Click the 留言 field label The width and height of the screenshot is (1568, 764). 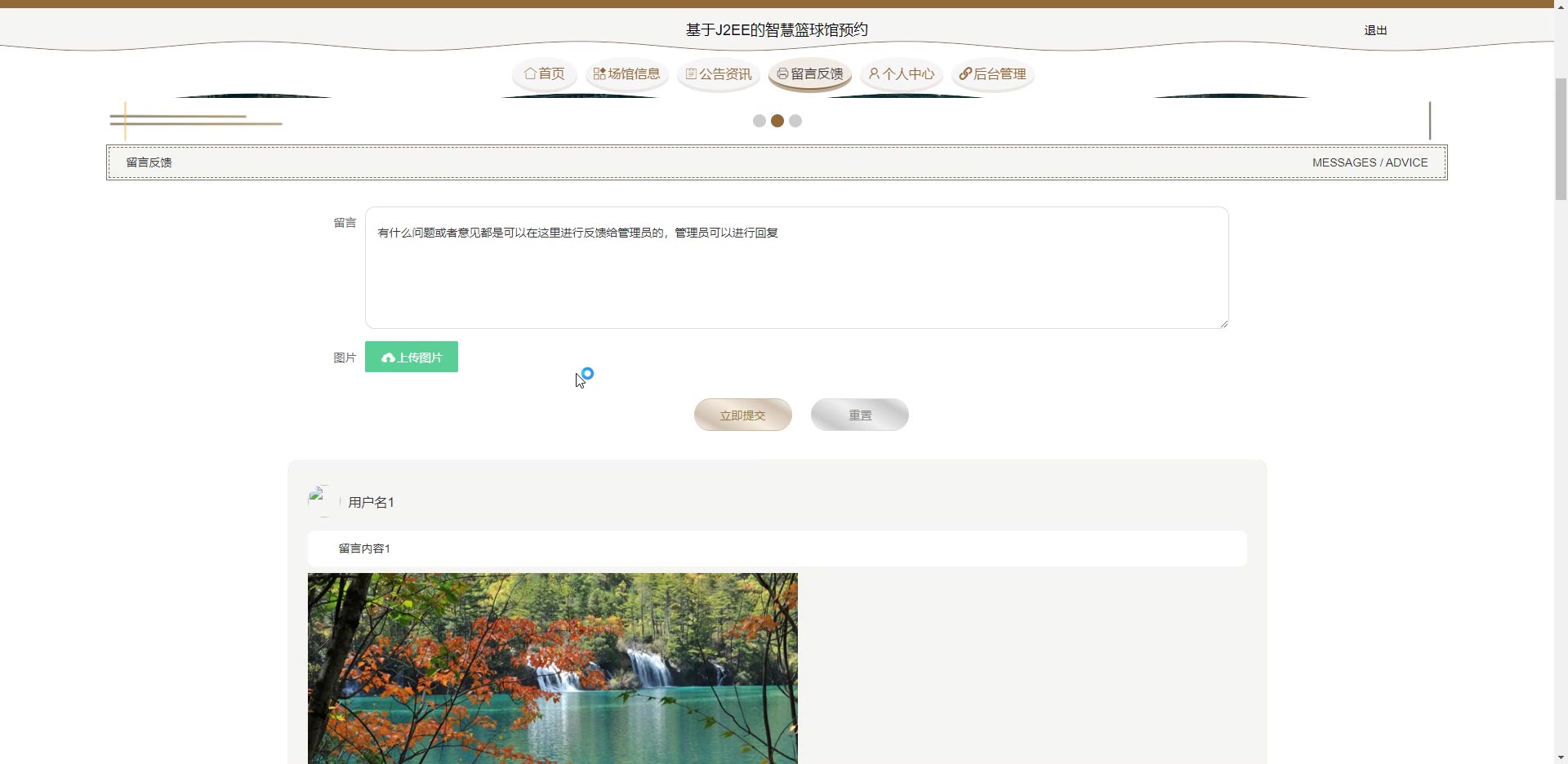pyautogui.click(x=345, y=223)
